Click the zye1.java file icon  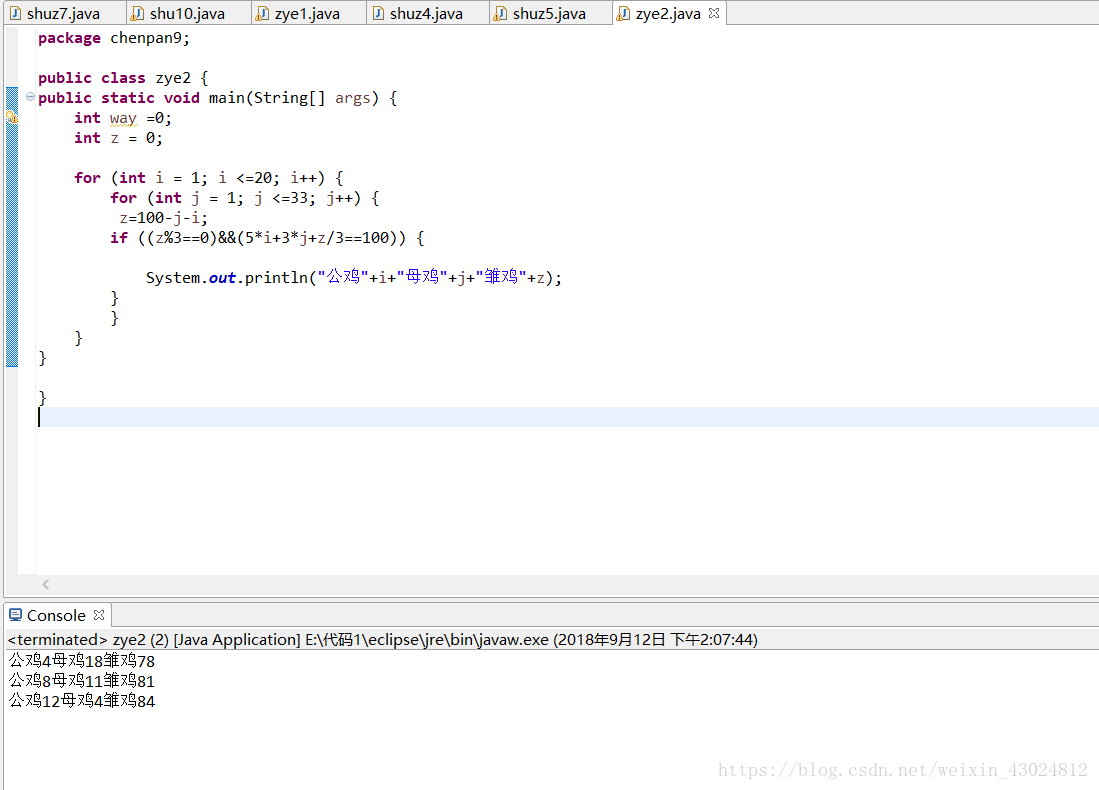[x=261, y=13]
